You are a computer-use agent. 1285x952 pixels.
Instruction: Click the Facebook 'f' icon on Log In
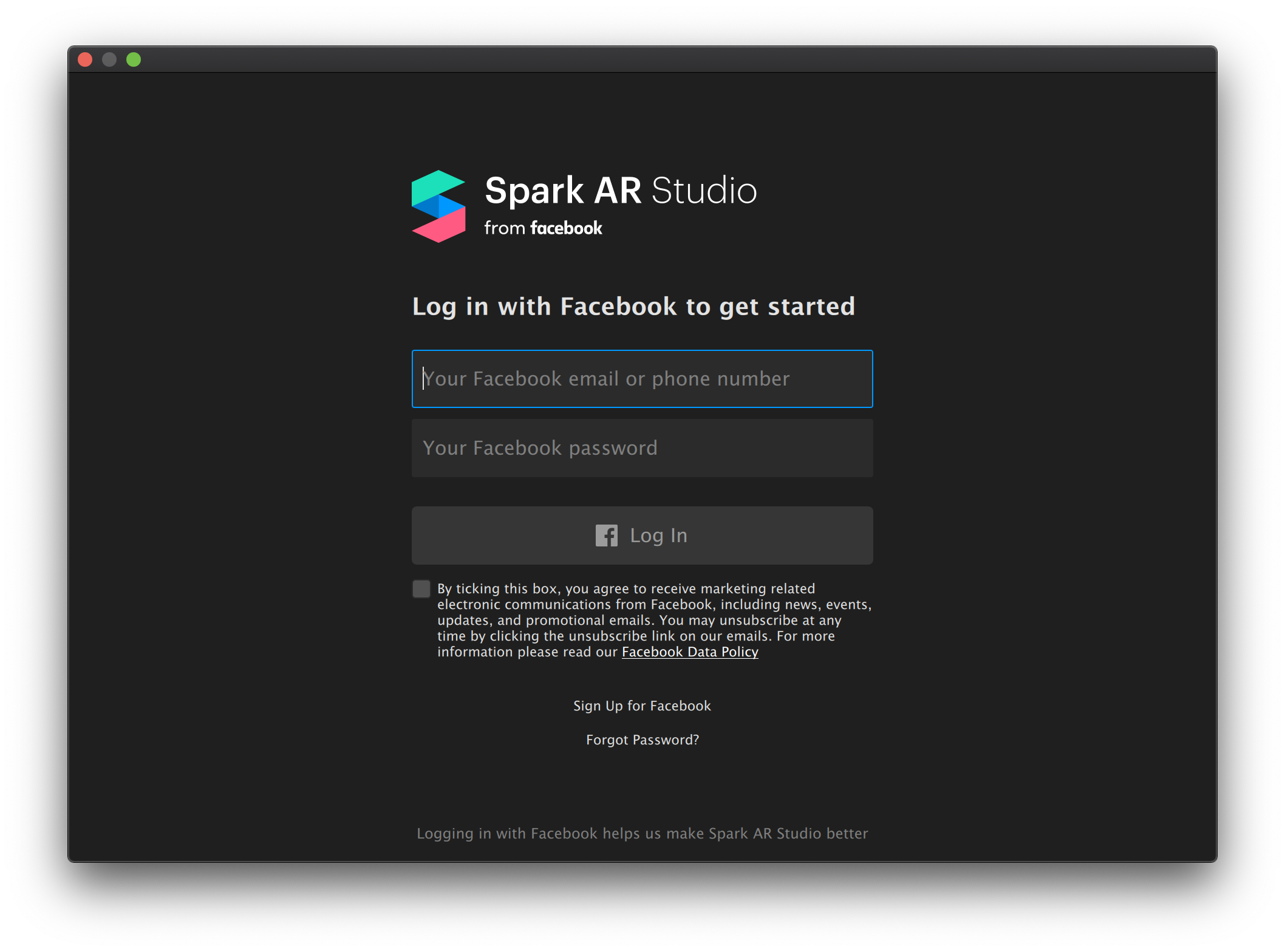point(606,535)
